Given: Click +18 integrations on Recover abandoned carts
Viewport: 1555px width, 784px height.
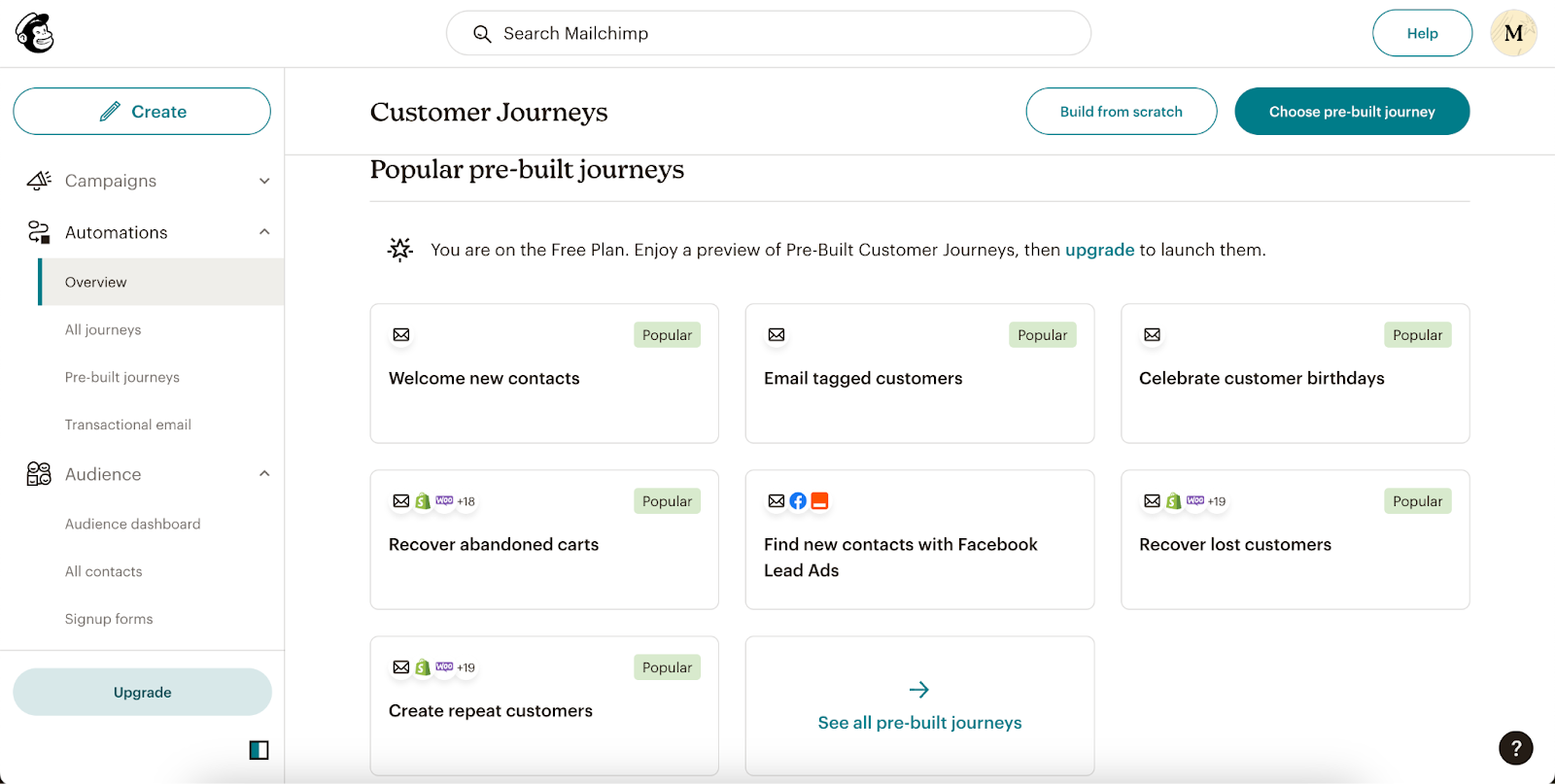Looking at the screenshot, I should coord(466,501).
